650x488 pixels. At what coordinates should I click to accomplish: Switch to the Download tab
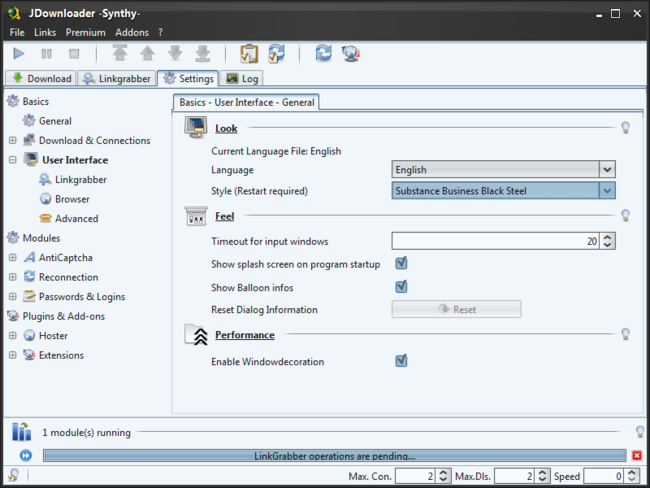pos(41,78)
